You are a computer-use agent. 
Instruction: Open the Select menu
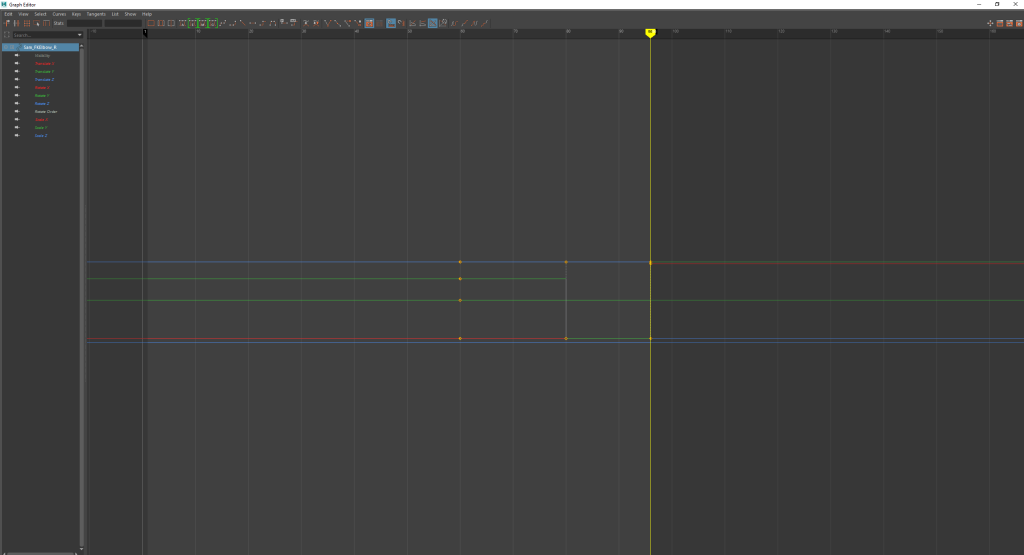tap(40, 14)
